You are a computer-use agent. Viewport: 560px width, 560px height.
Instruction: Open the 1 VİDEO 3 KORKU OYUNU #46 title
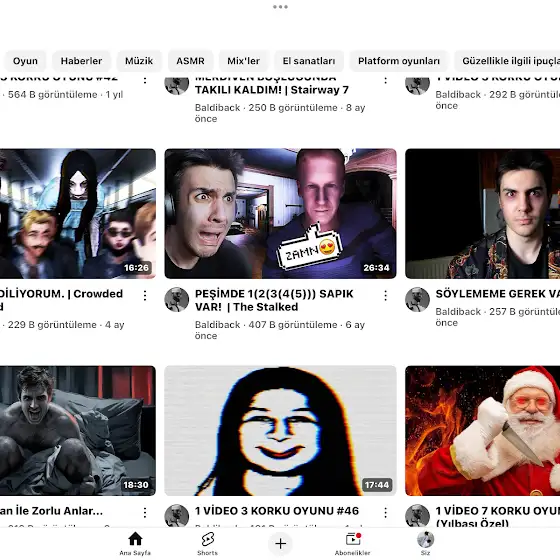click(x=277, y=511)
